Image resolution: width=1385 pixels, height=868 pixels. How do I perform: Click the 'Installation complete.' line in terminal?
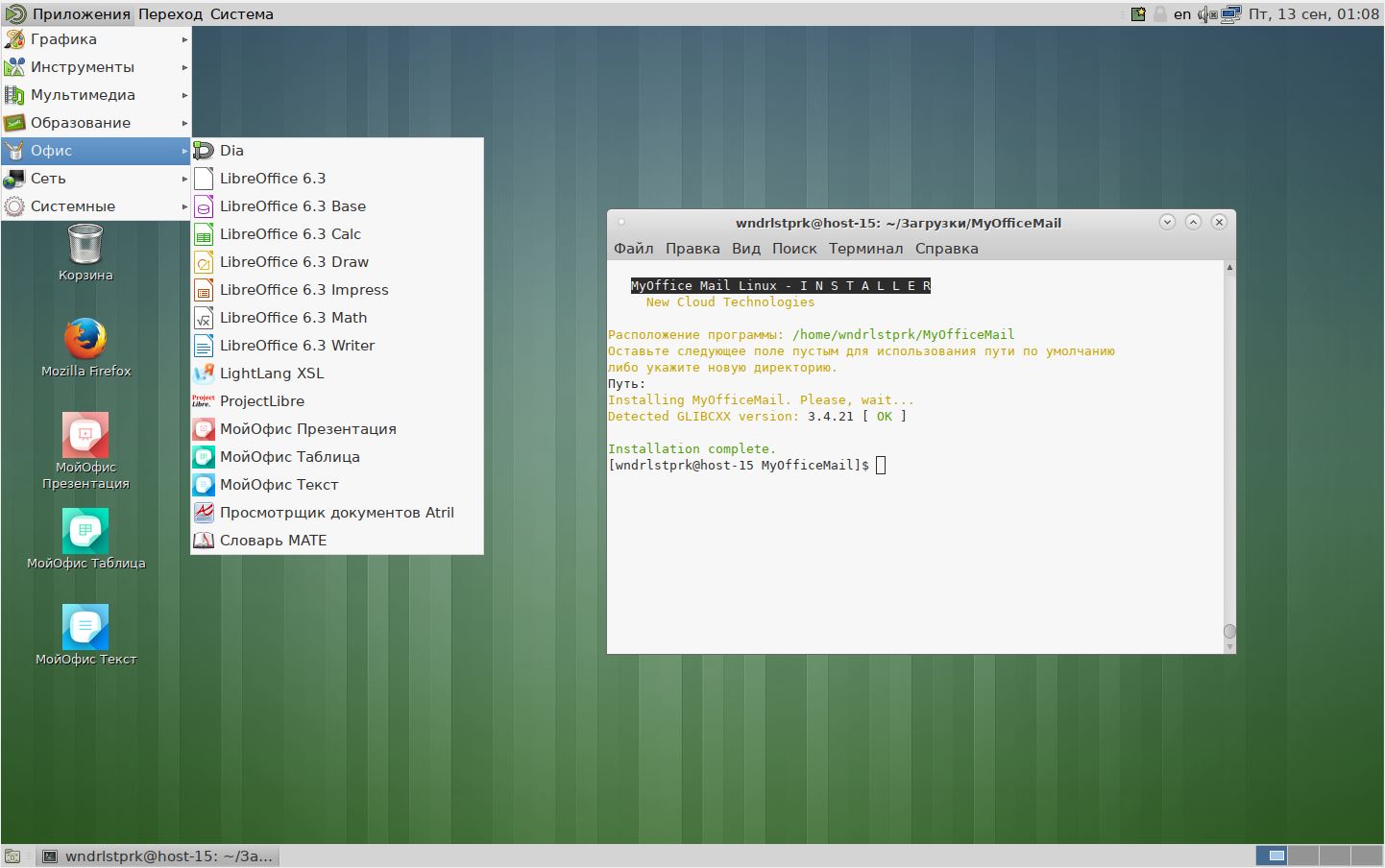[x=692, y=449]
